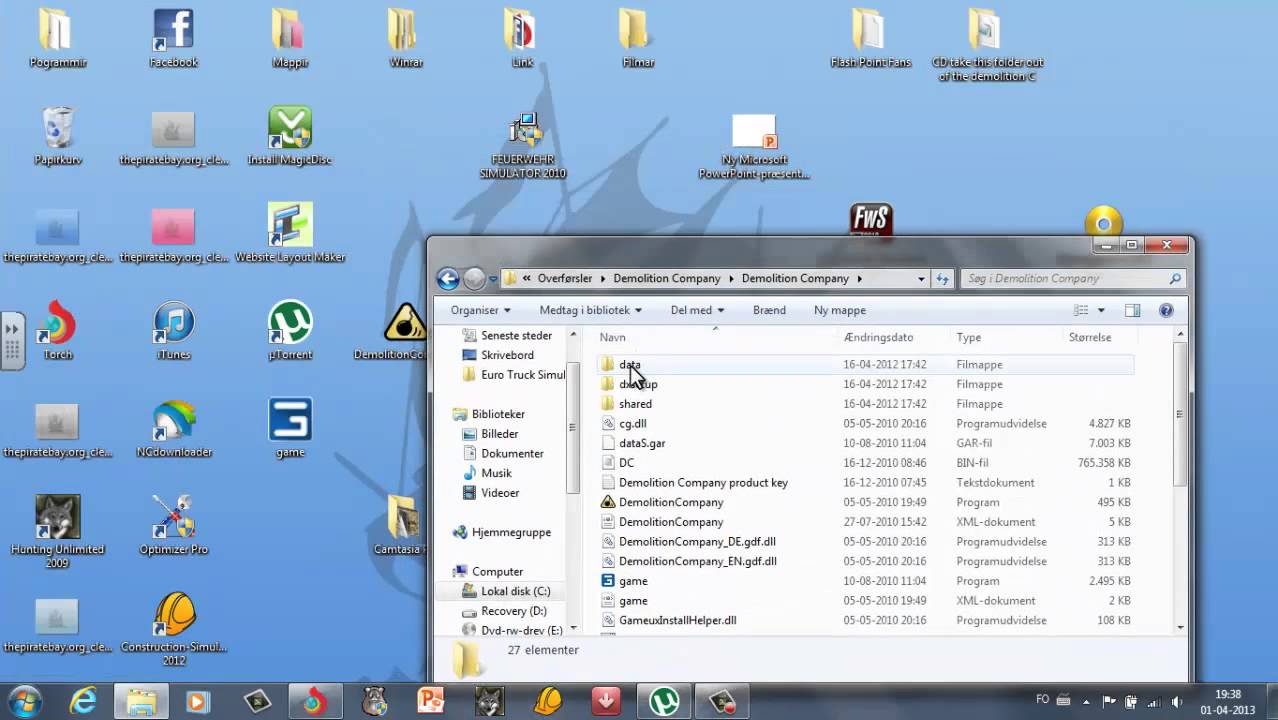Expand the breadcrumb arrow after Overførsler
The image size is (1278, 720).
coord(604,279)
